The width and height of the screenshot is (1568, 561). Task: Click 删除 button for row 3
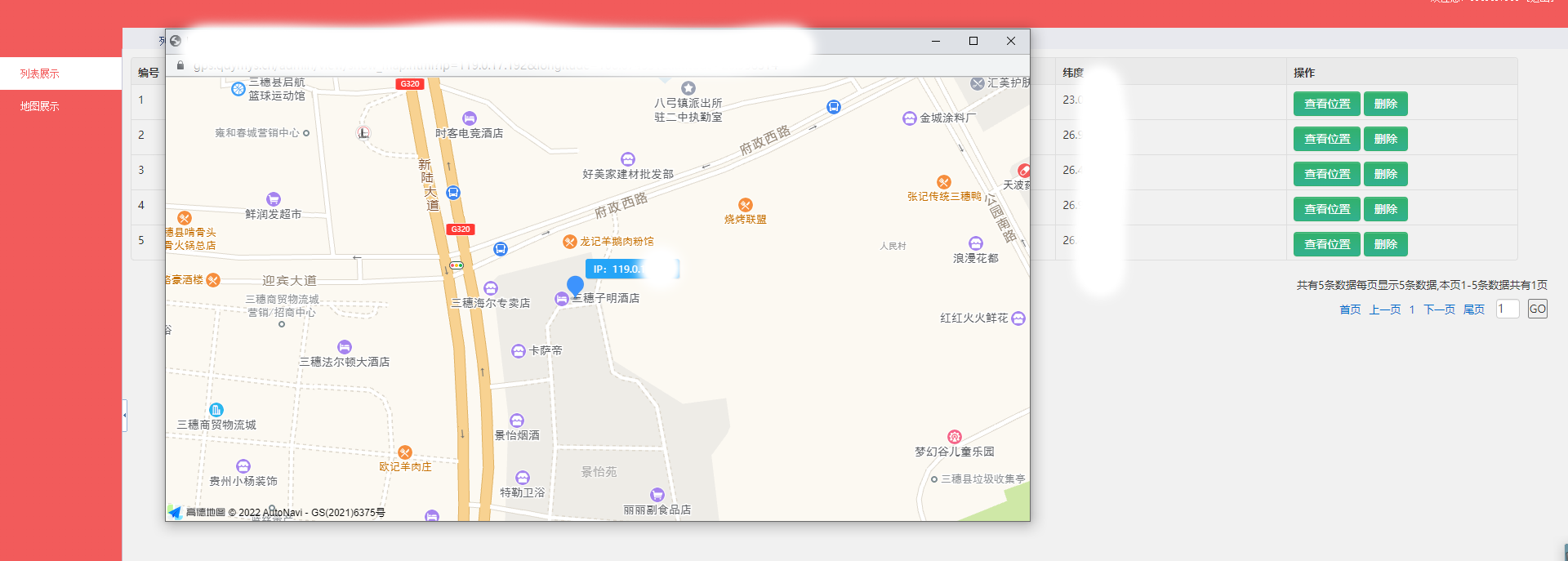1386,174
